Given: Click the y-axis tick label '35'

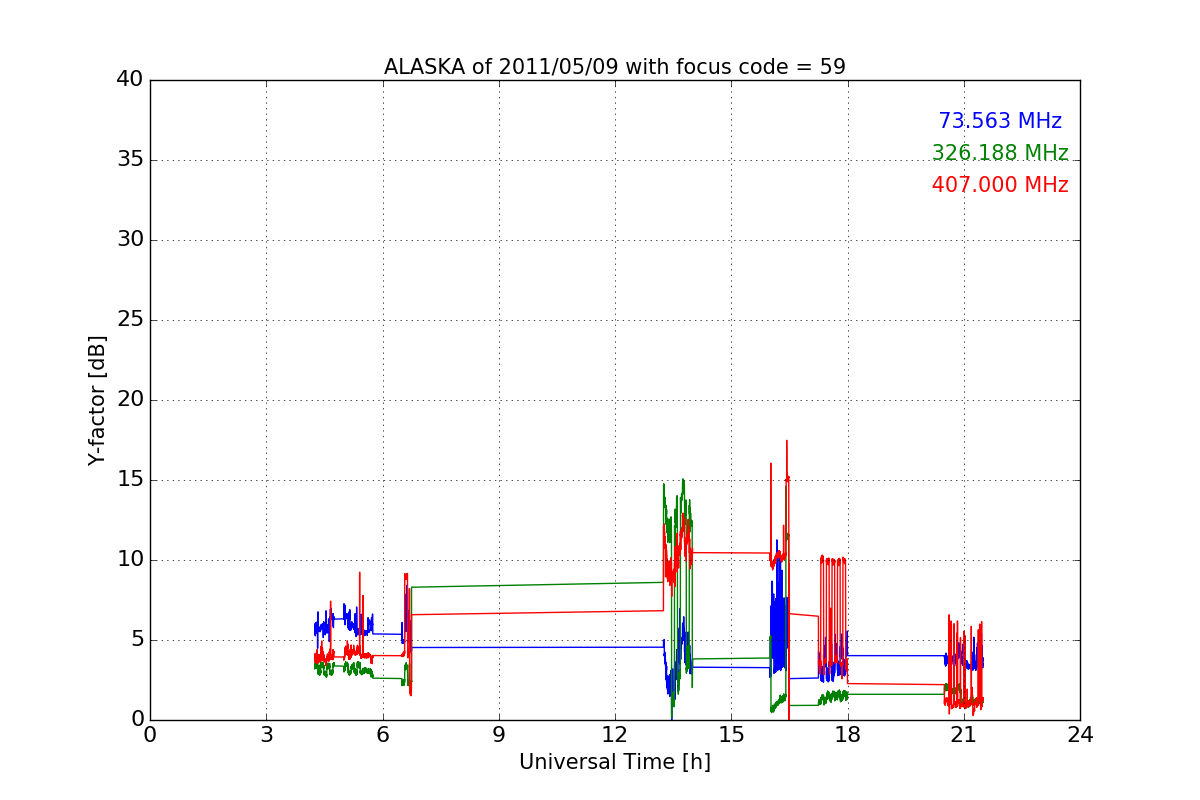Looking at the screenshot, I should (130, 160).
